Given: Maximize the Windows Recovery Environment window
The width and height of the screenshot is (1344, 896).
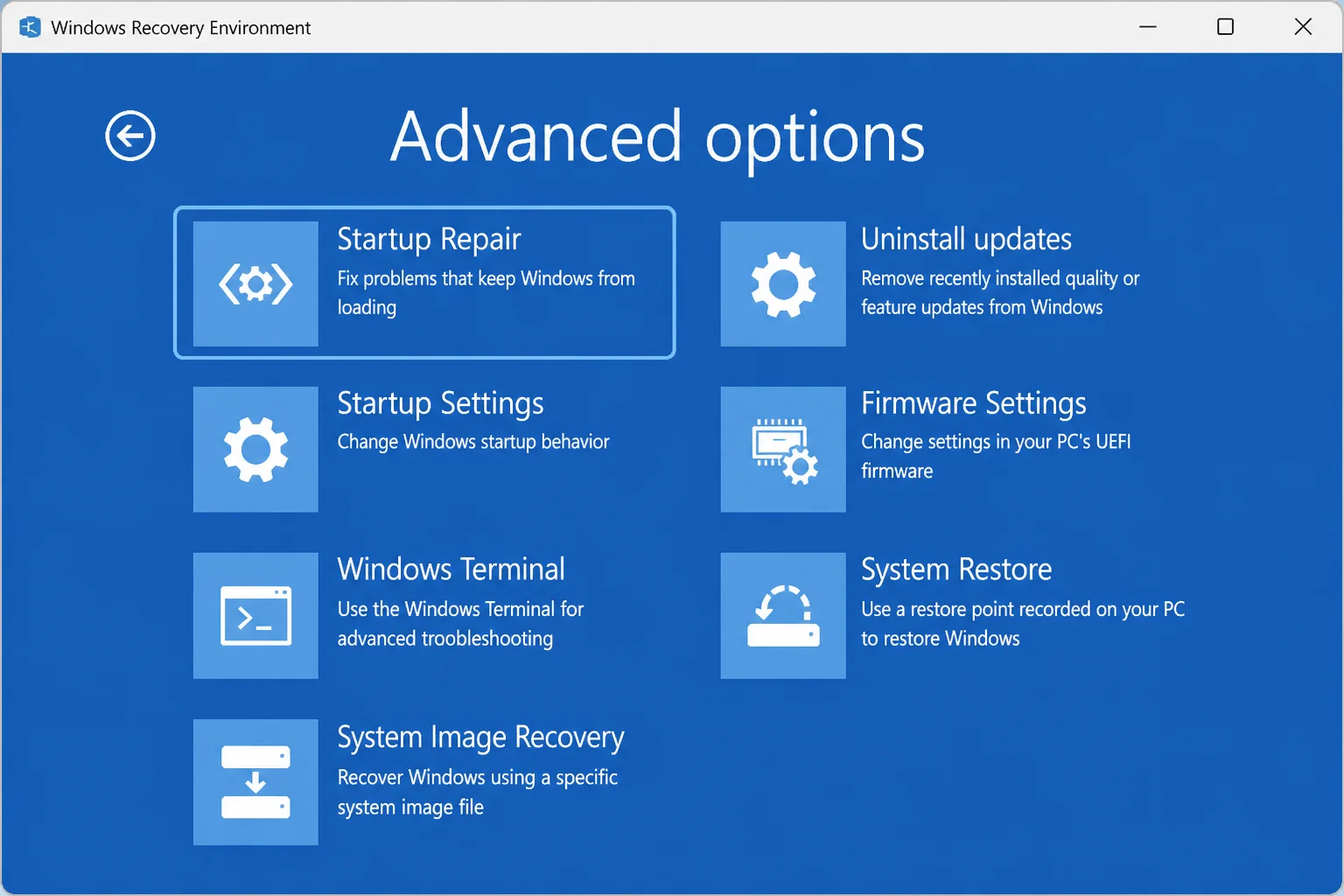Looking at the screenshot, I should point(1225,27).
